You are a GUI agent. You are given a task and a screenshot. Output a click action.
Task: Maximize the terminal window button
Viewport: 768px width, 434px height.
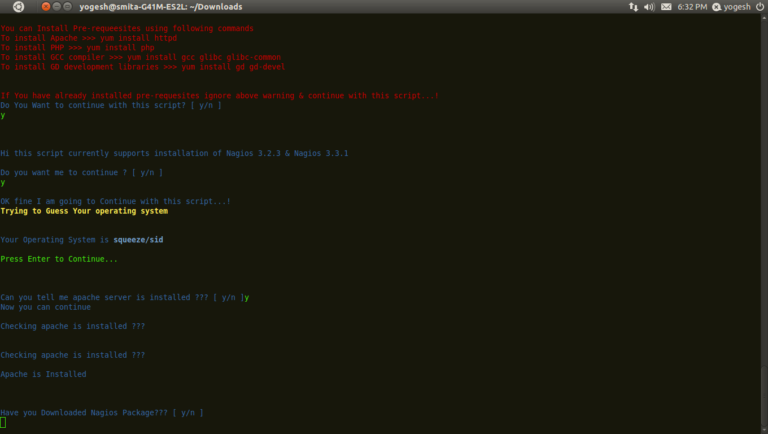coord(68,6)
